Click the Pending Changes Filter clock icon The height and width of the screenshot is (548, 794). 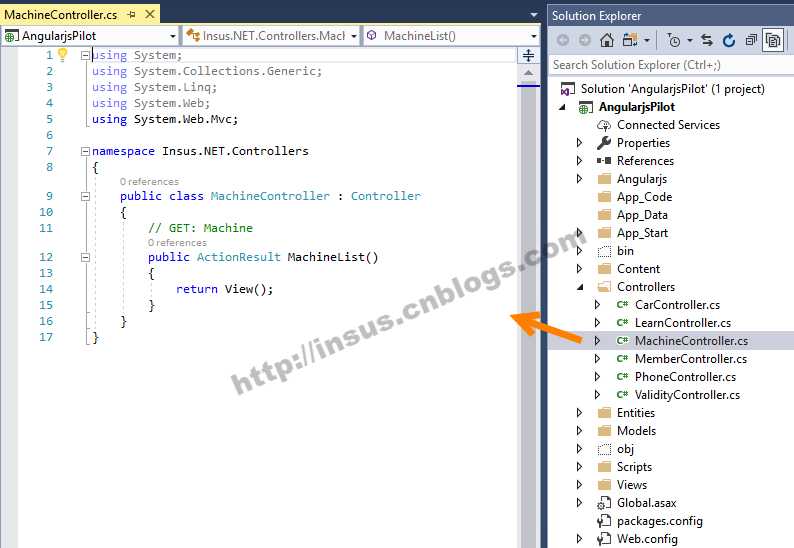(674, 40)
